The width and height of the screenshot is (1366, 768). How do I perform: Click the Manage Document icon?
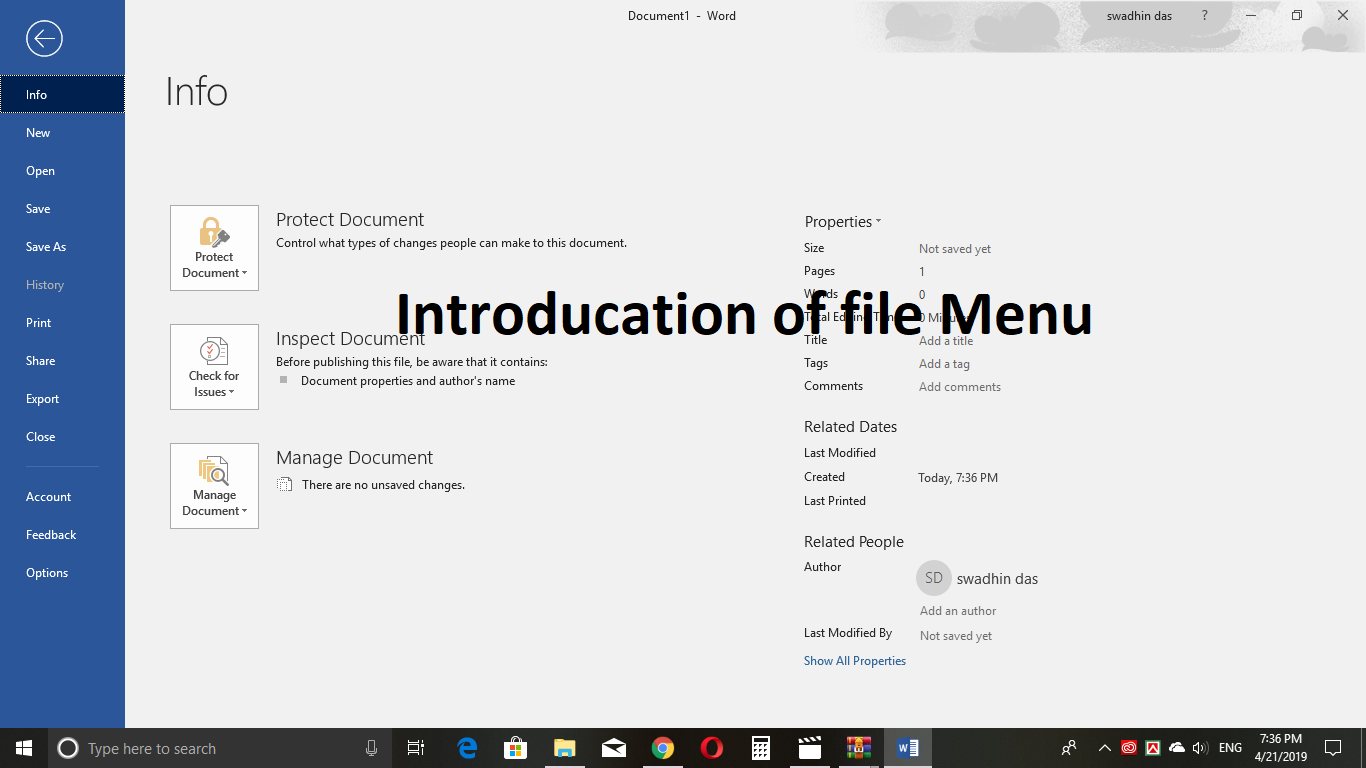point(214,468)
